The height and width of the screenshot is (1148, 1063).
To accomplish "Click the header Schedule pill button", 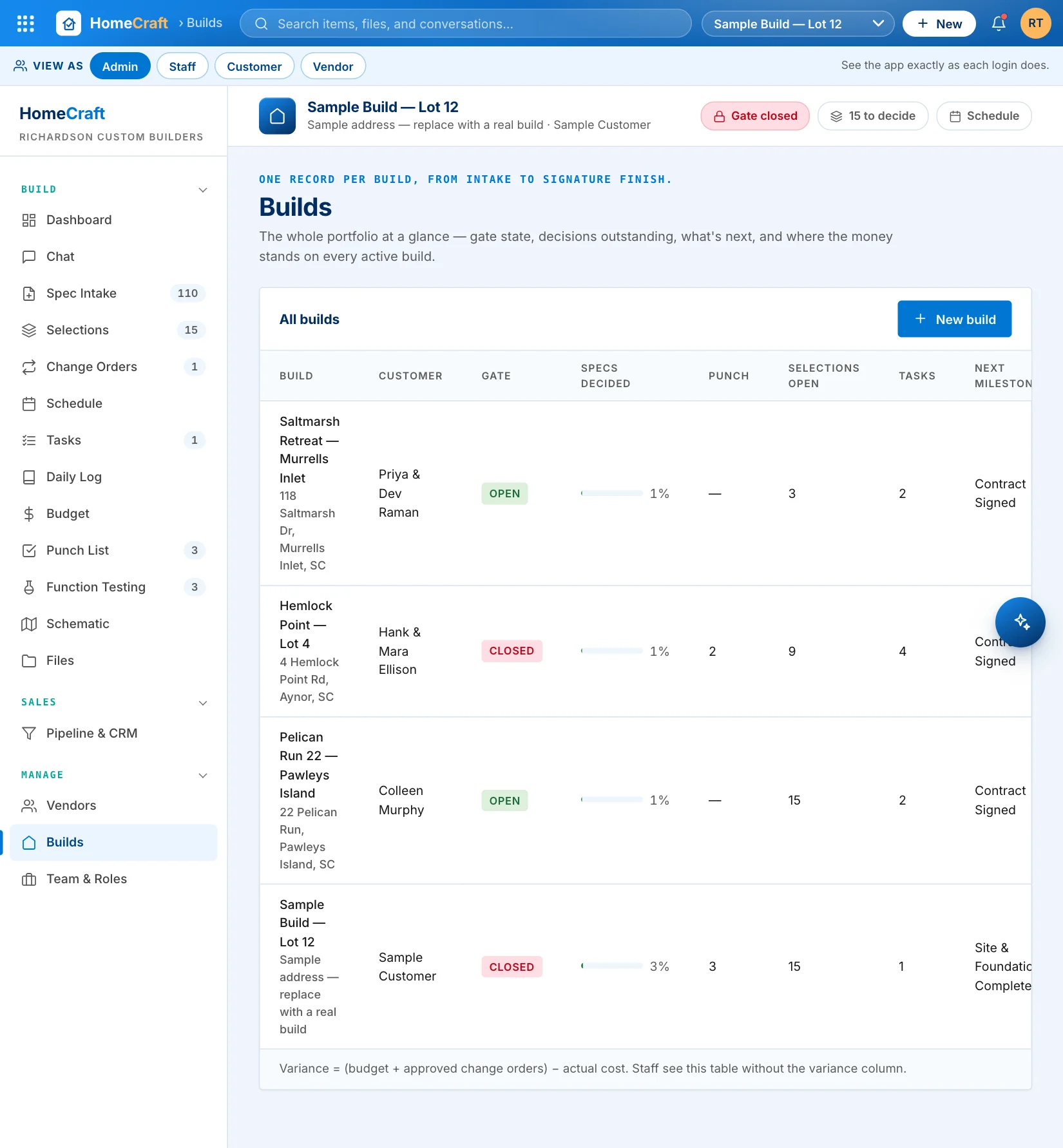I will click(984, 116).
